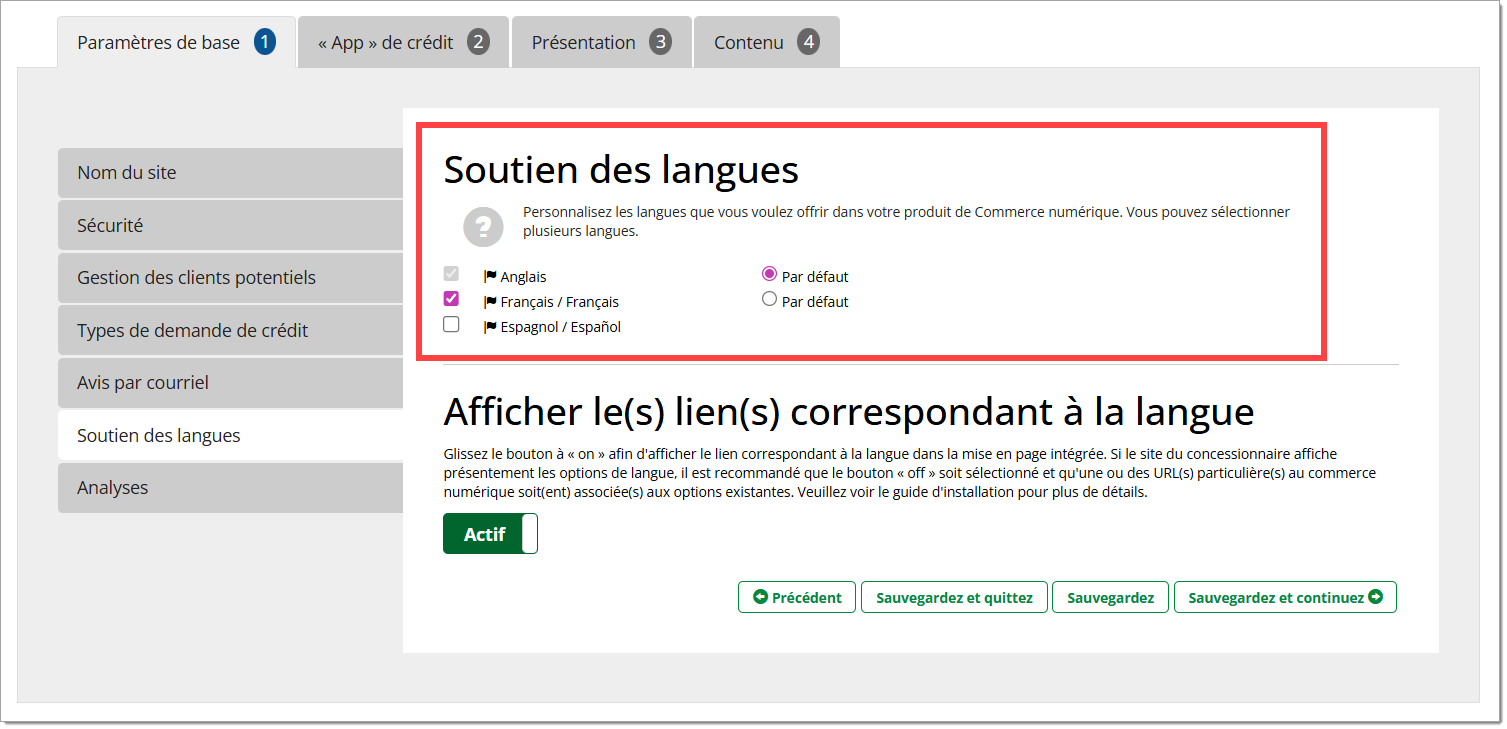Set Français as the Par défaut language
Image resolution: width=1507 pixels, height=729 pixels.
point(769,299)
